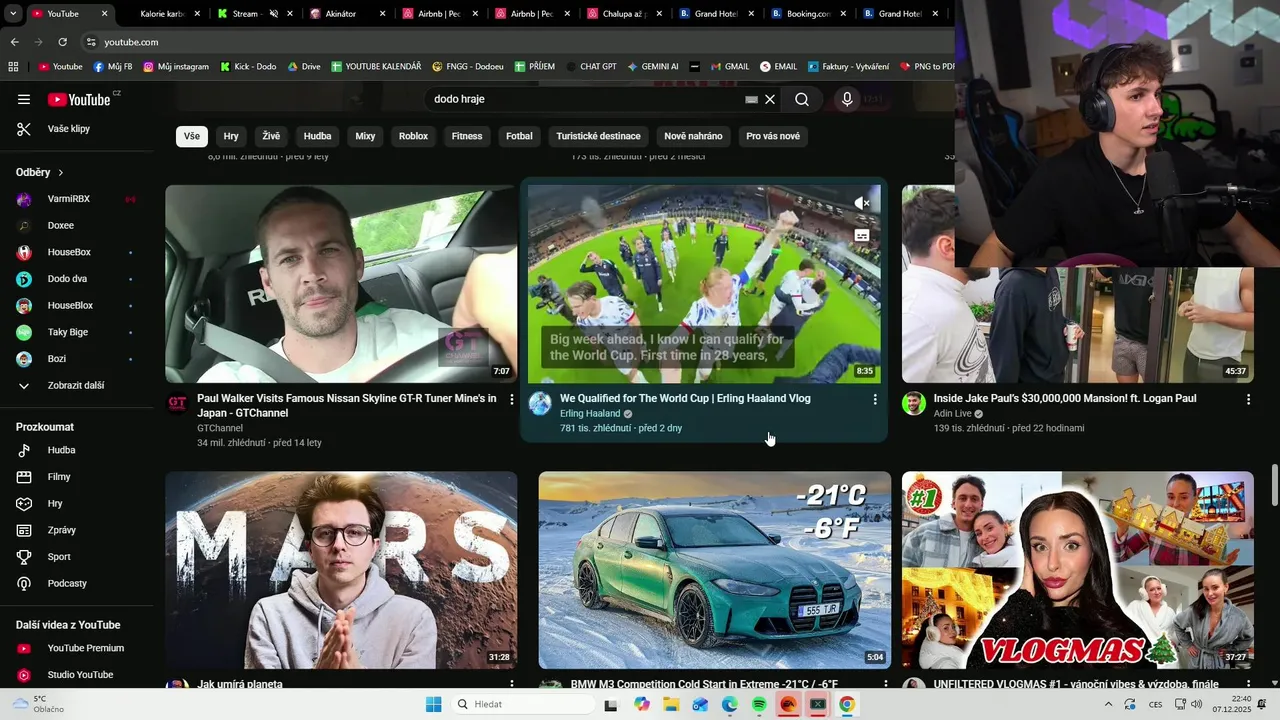Screen dimensions: 1280x720
Task: Reload the page with the browser refresh button
Action: [62, 42]
